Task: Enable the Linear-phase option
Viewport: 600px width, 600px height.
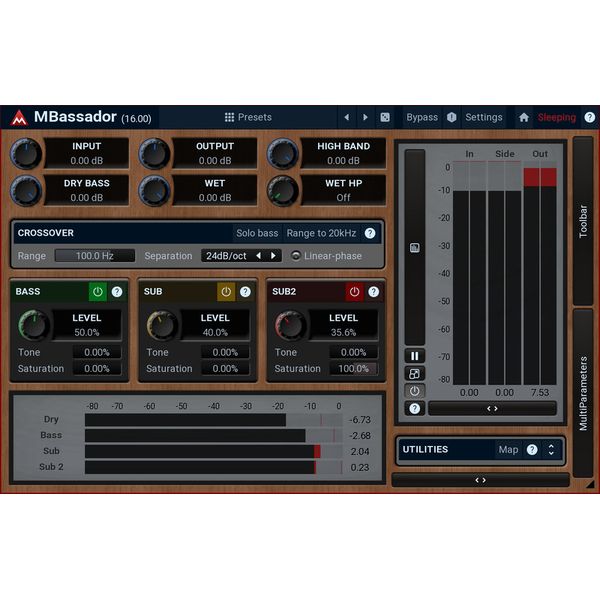Action: (x=327, y=256)
